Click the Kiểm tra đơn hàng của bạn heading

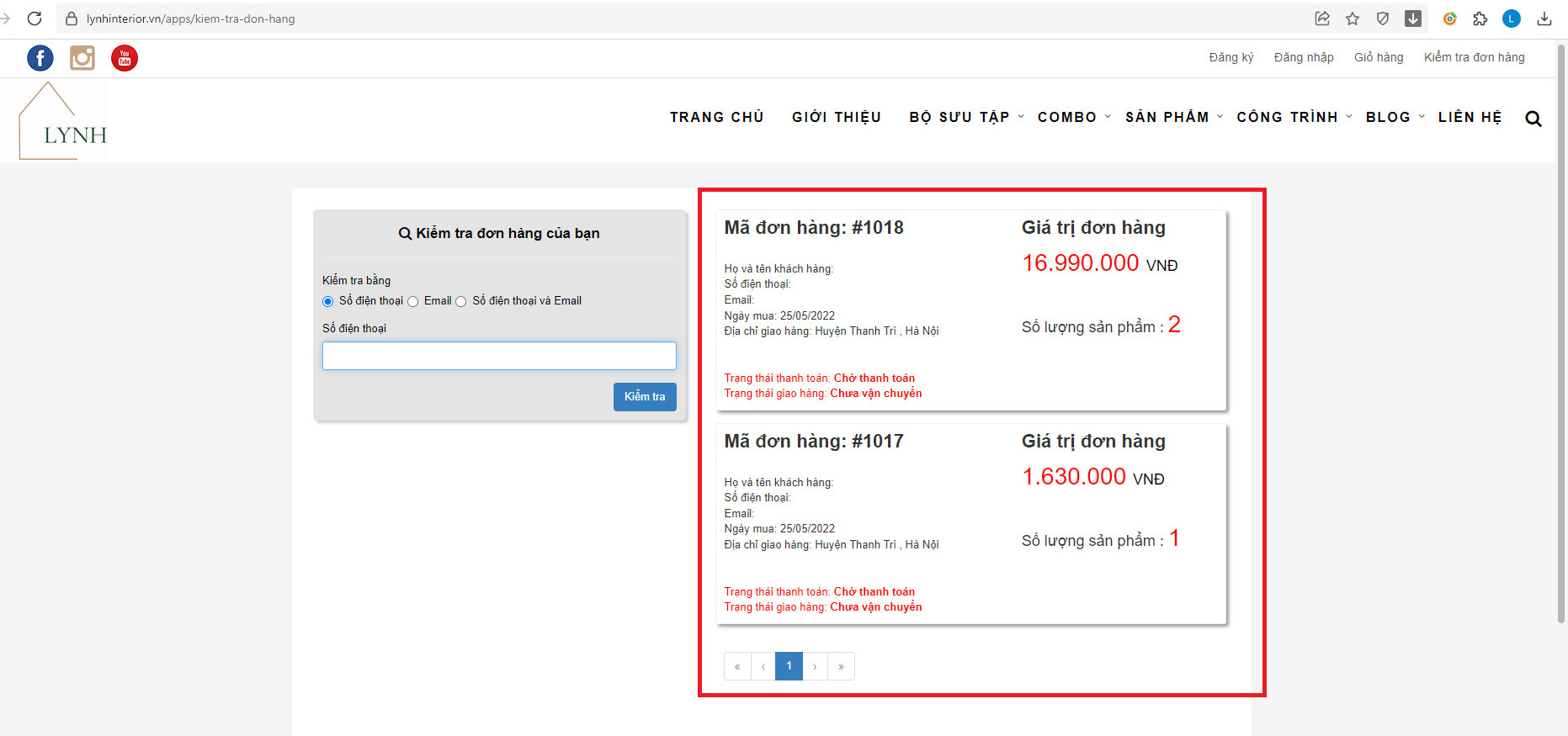499,233
